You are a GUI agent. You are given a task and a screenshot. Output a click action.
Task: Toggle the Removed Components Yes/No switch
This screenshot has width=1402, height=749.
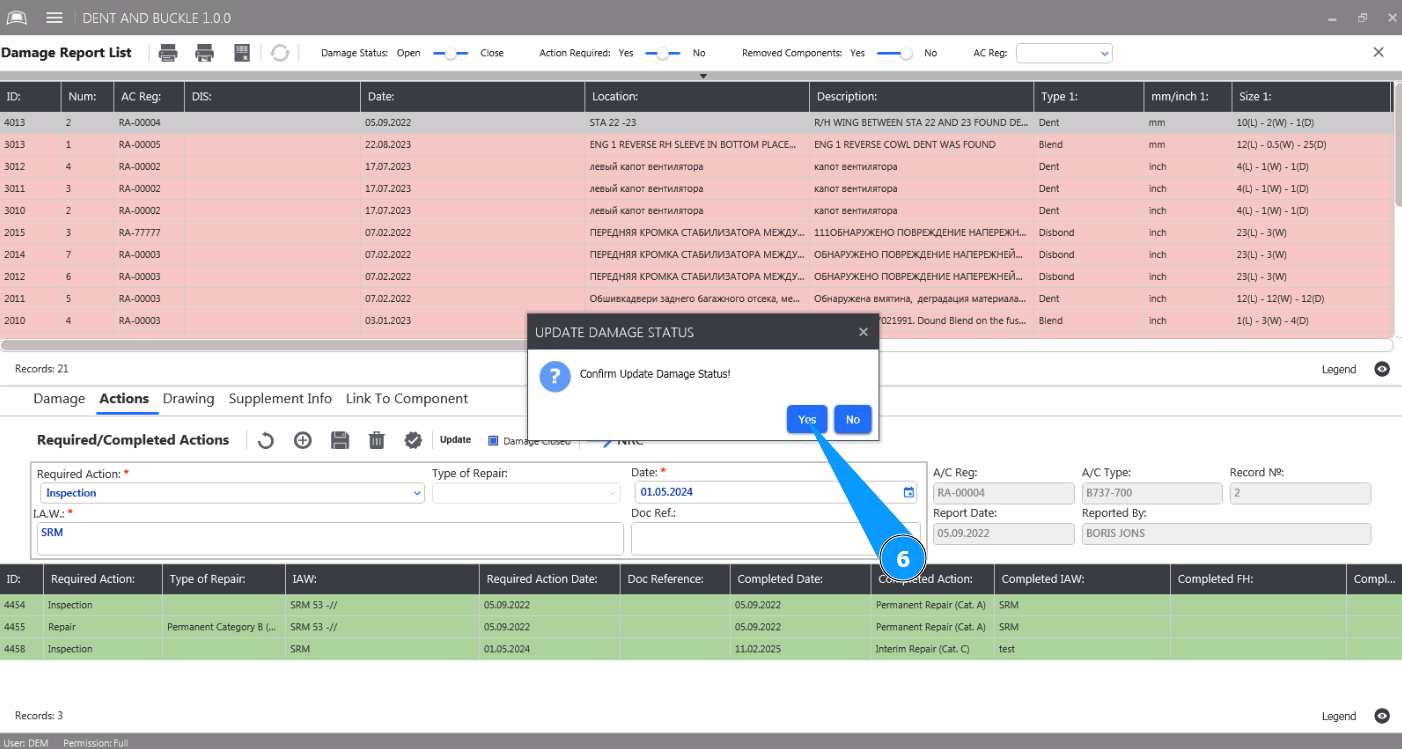tap(895, 53)
